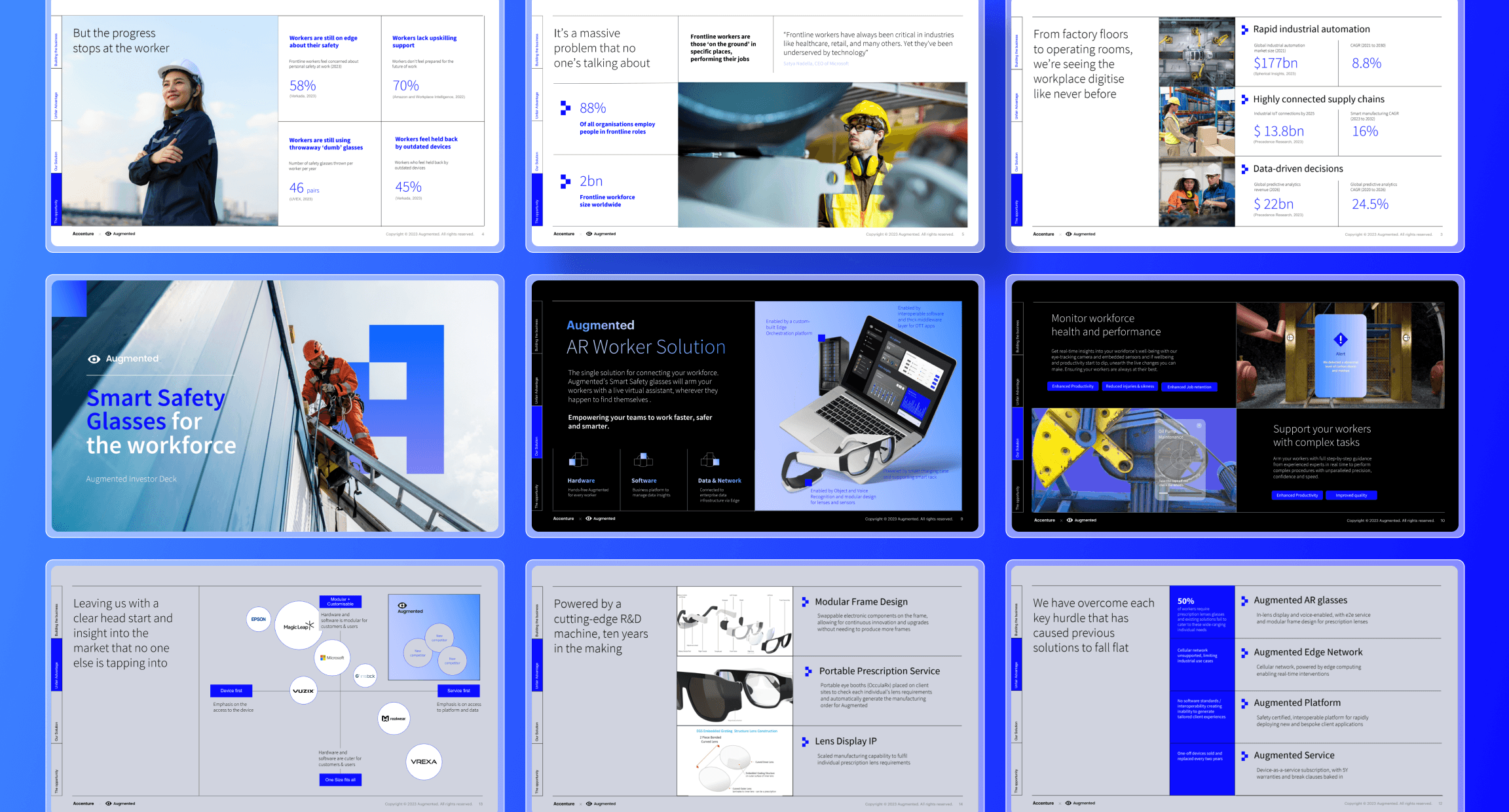
Task: Click the bullet icon before Lens Display IP
Action: point(805,741)
